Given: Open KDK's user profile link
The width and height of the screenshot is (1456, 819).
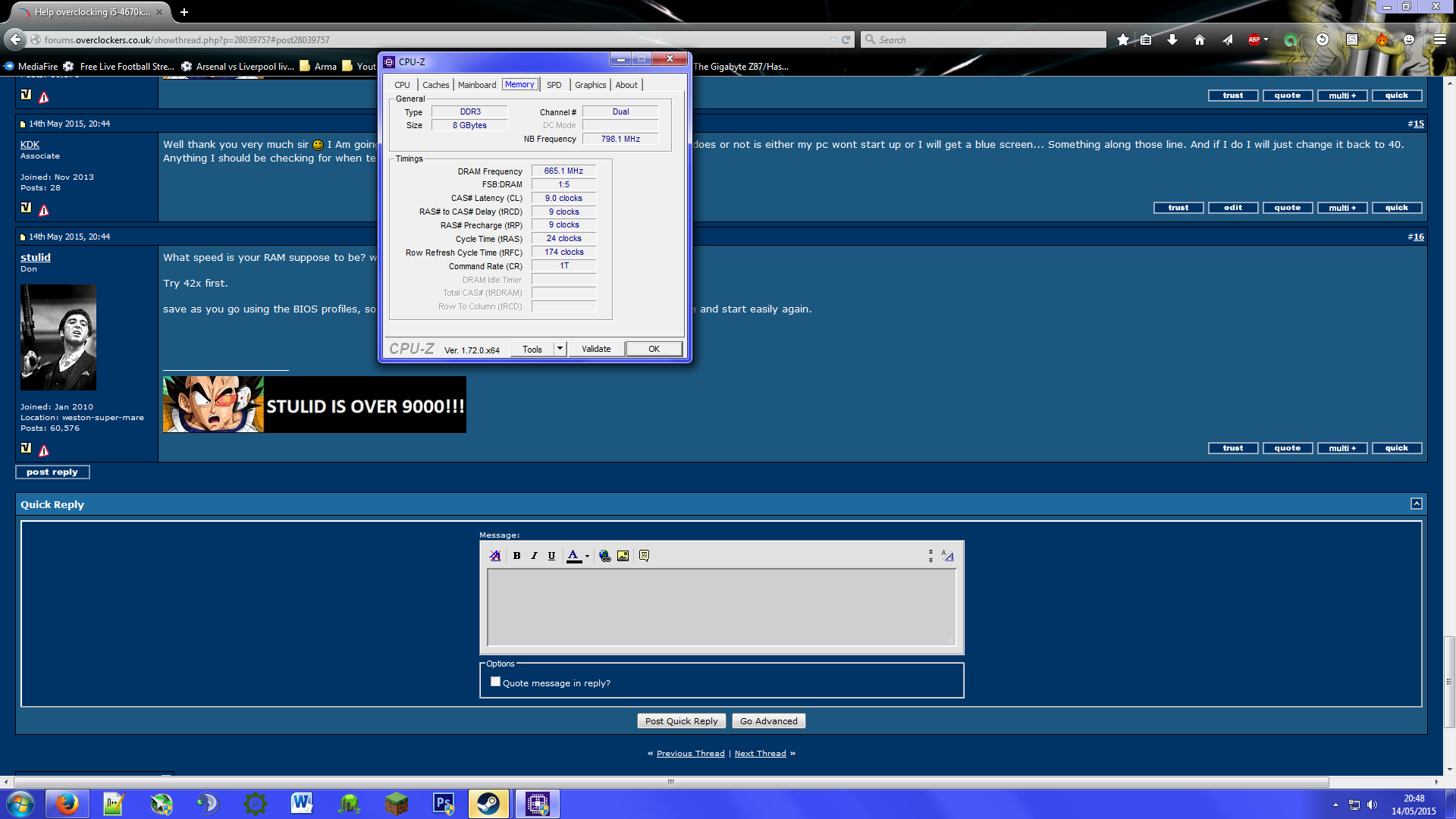Looking at the screenshot, I should pyautogui.click(x=30, y=144).
